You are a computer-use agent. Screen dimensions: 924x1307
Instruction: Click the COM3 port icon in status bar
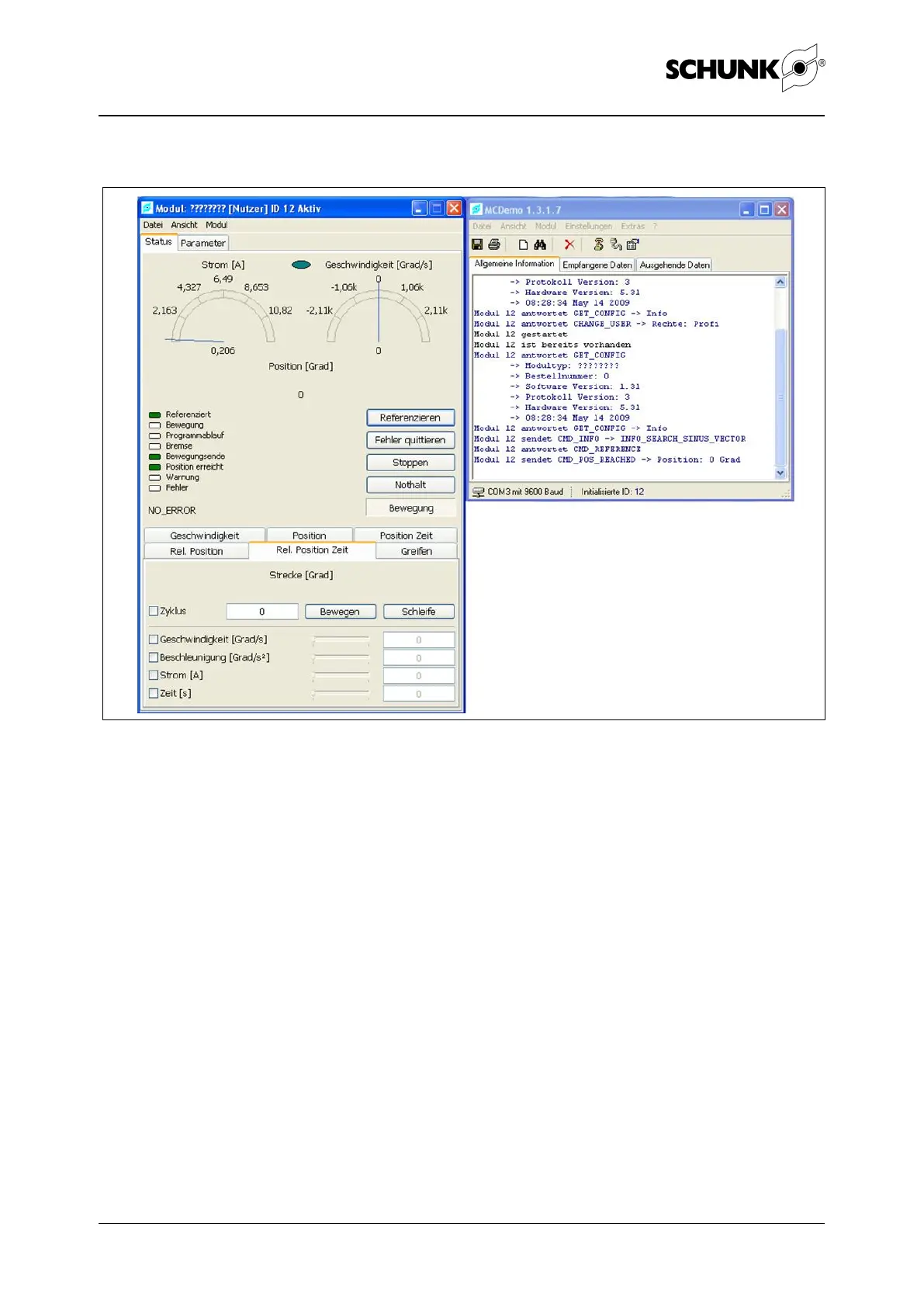(479, 492)
